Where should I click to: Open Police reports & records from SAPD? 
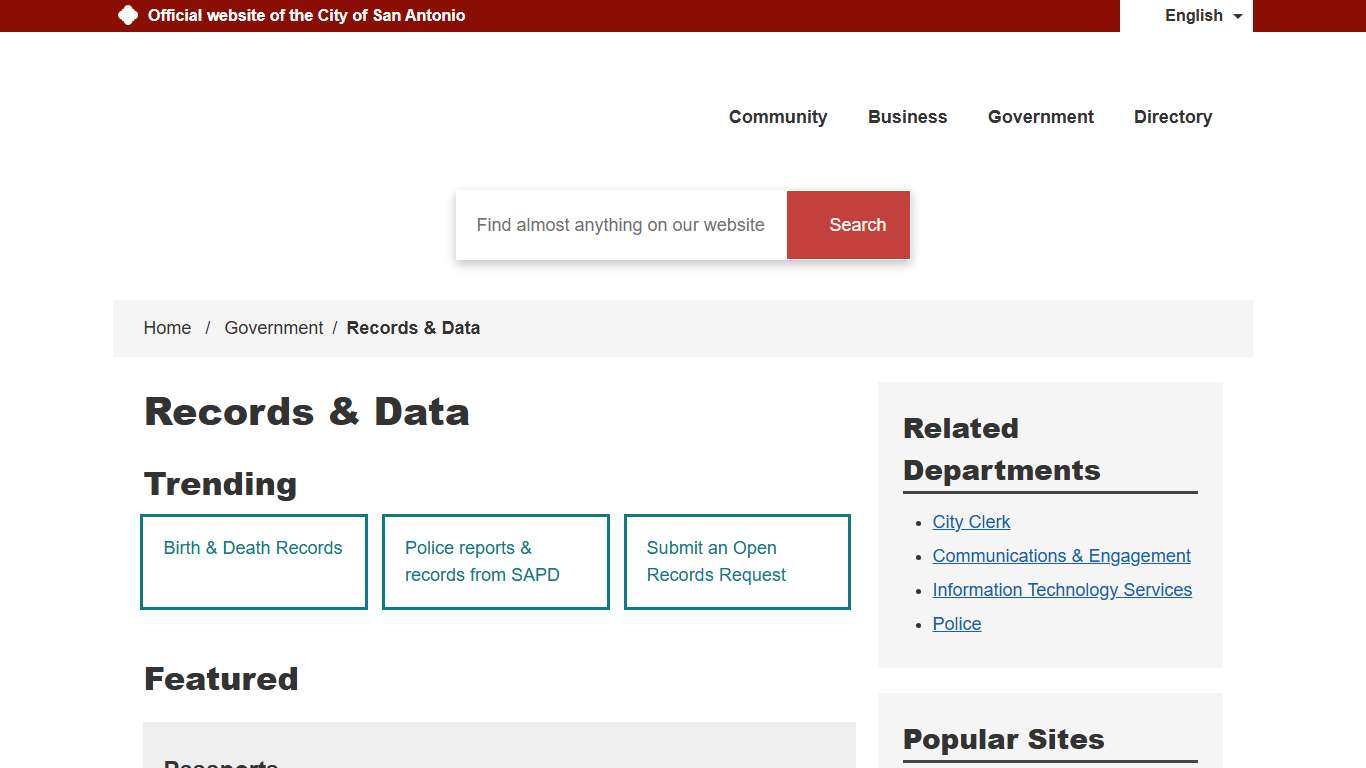coord(482,561)
